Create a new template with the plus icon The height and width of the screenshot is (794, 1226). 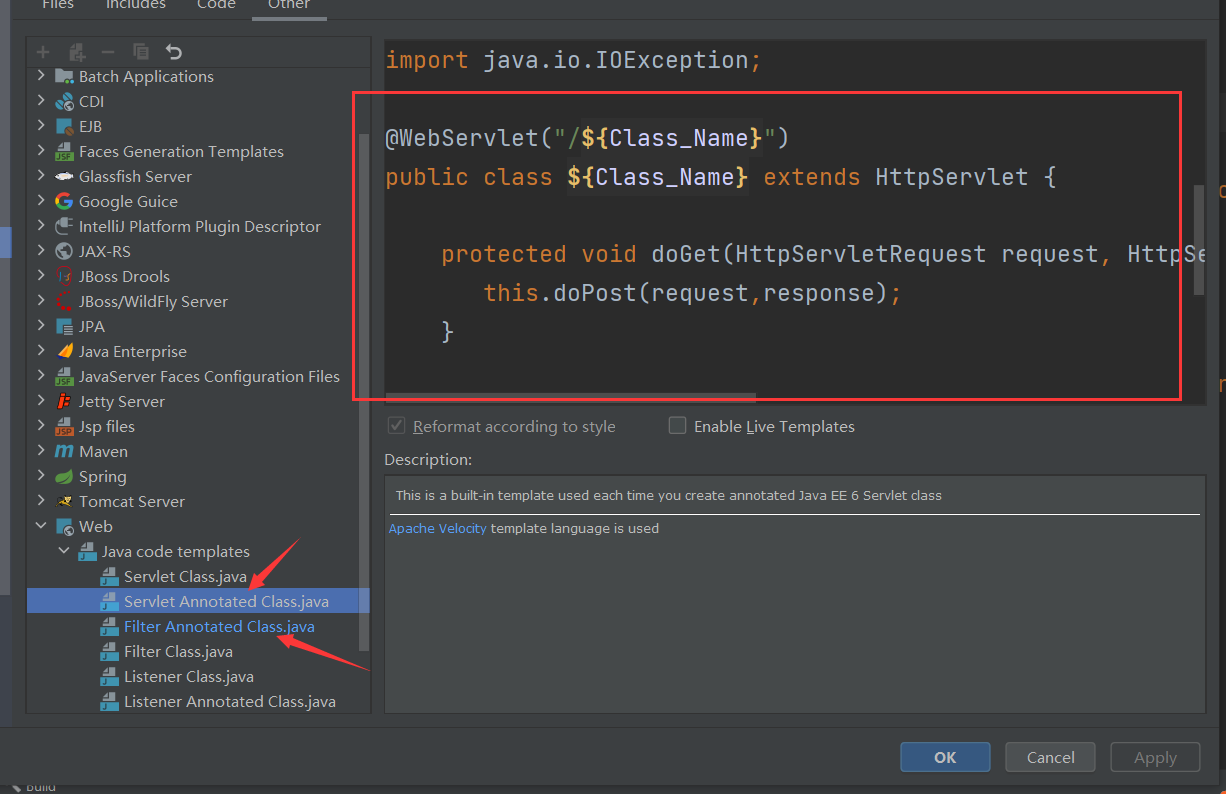click(42, 51)
